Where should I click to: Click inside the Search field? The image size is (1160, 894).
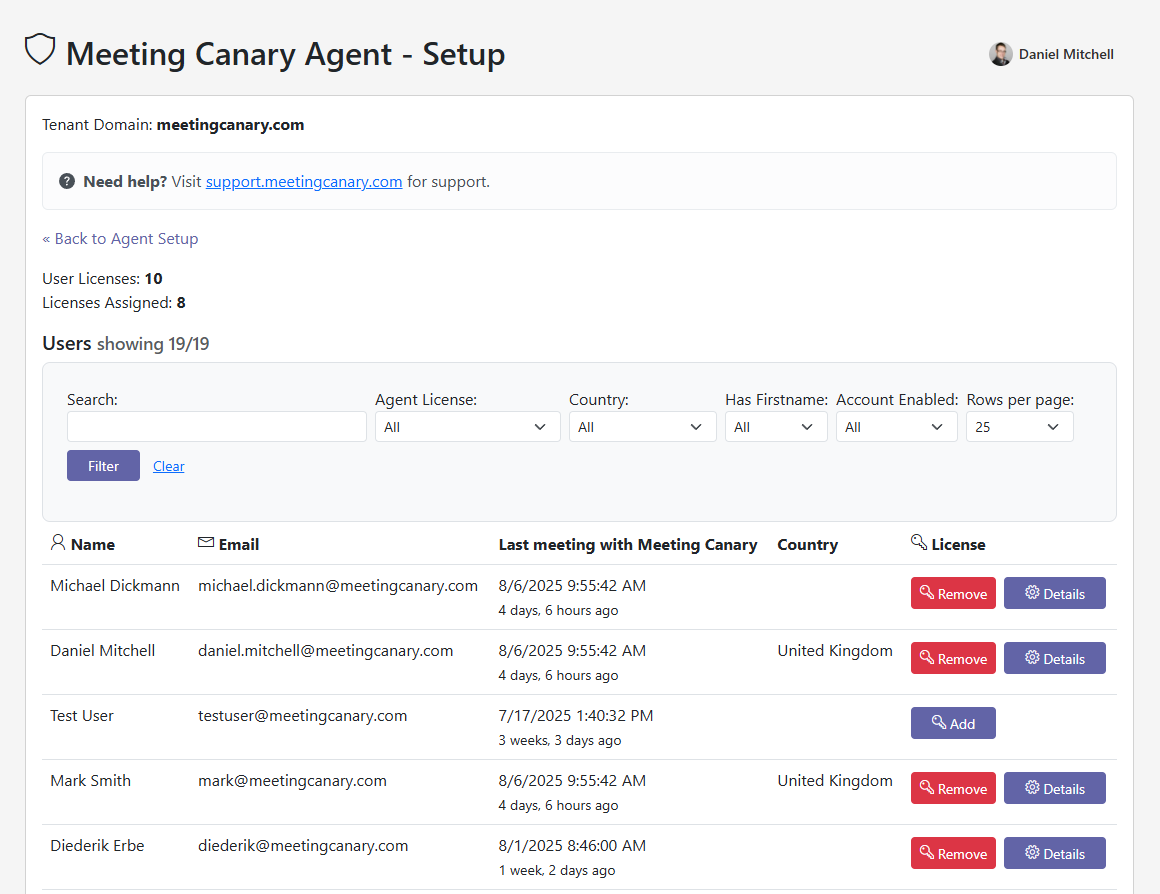click(x=216, y=426)
